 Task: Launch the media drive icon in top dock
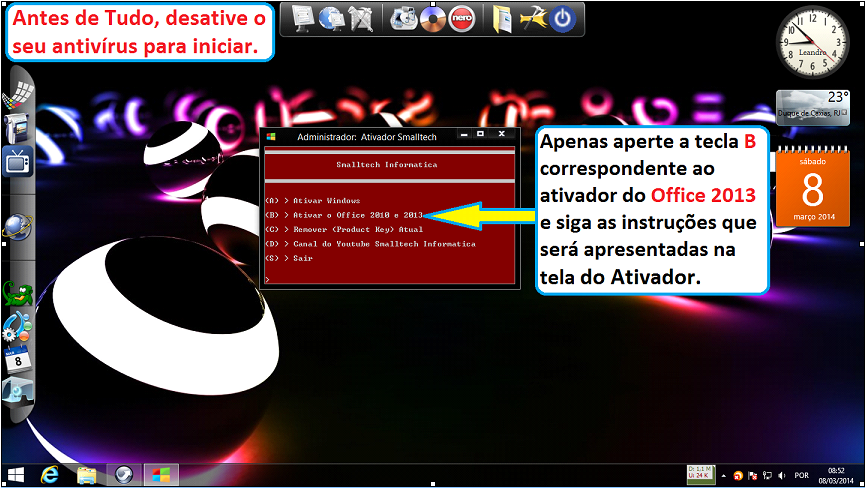(x=403, y=20)
